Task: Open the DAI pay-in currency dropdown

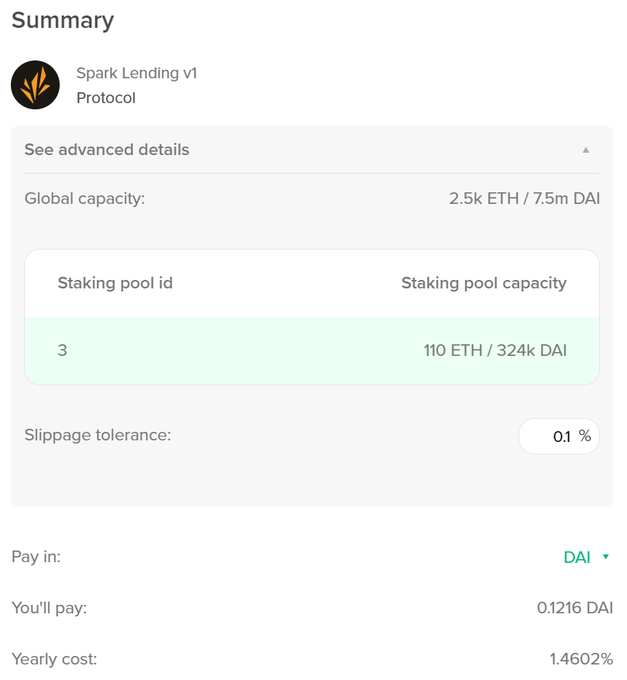Action: pos(587,557)
